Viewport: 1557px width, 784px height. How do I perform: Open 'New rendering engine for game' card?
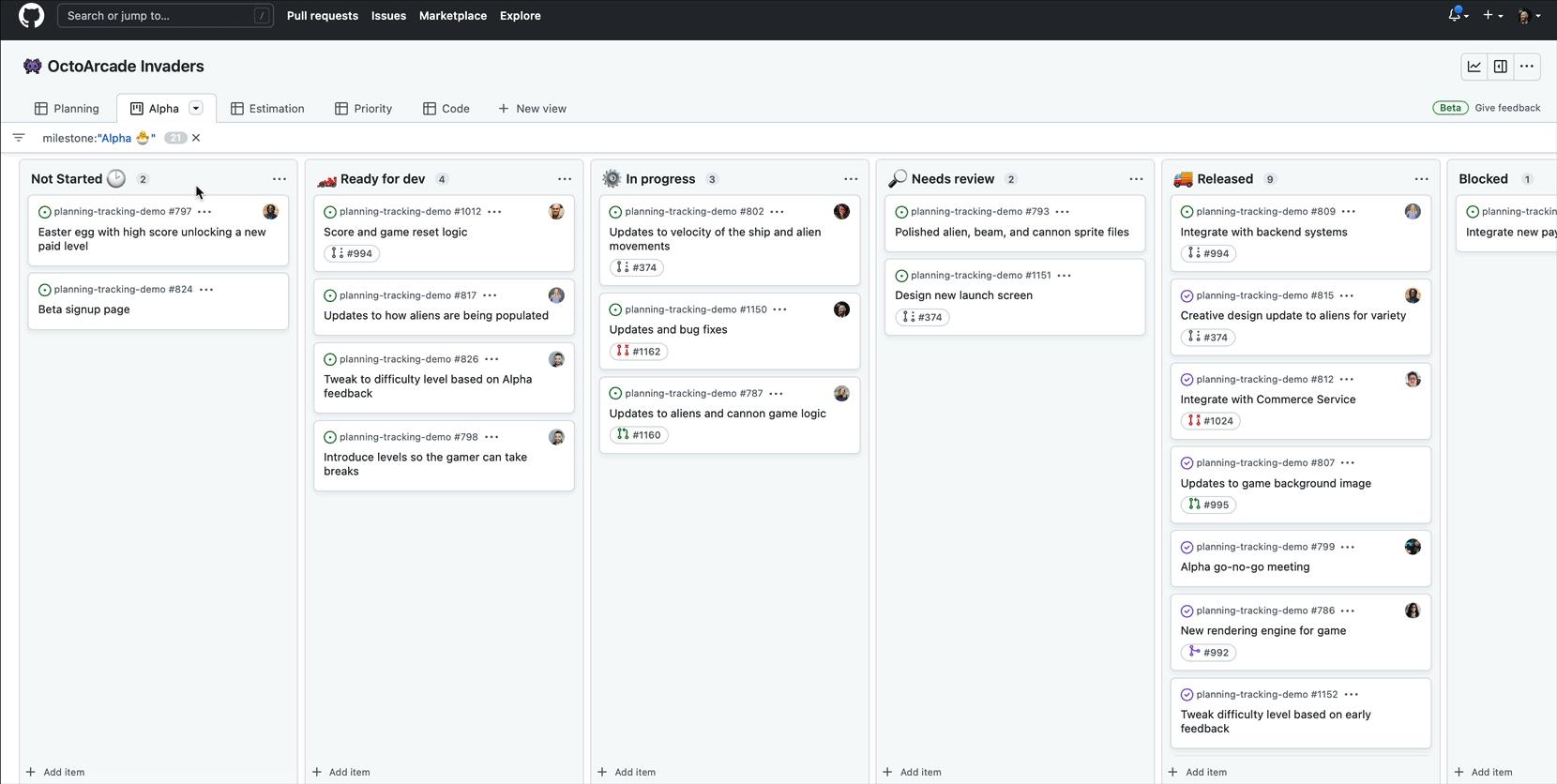[x=1263, y=631]
